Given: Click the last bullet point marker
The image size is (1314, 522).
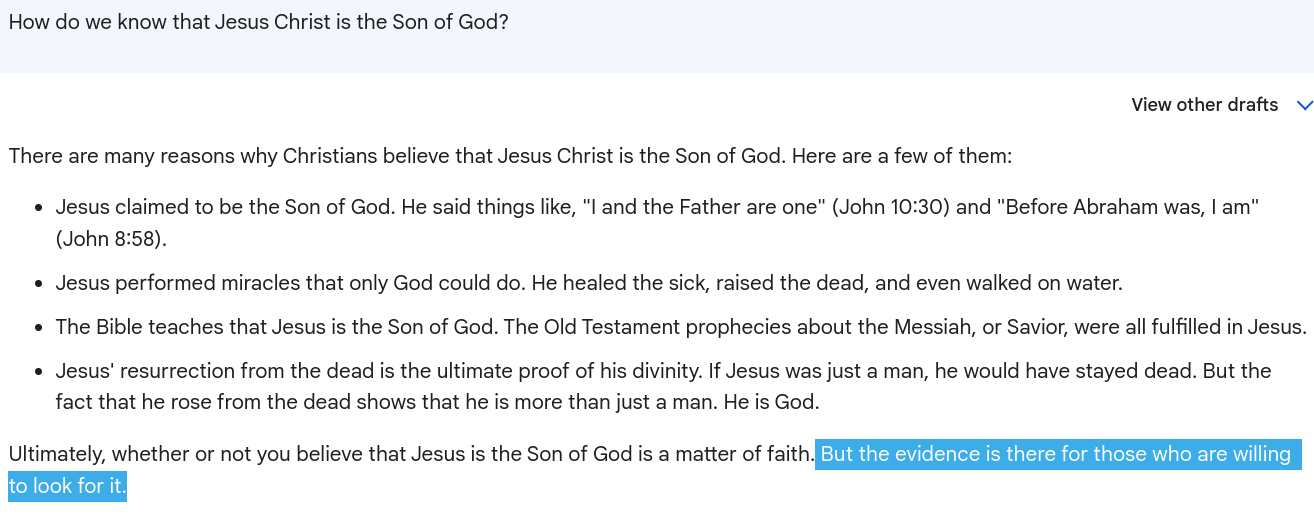Looking at the screenshot, I should pos(37,372).
